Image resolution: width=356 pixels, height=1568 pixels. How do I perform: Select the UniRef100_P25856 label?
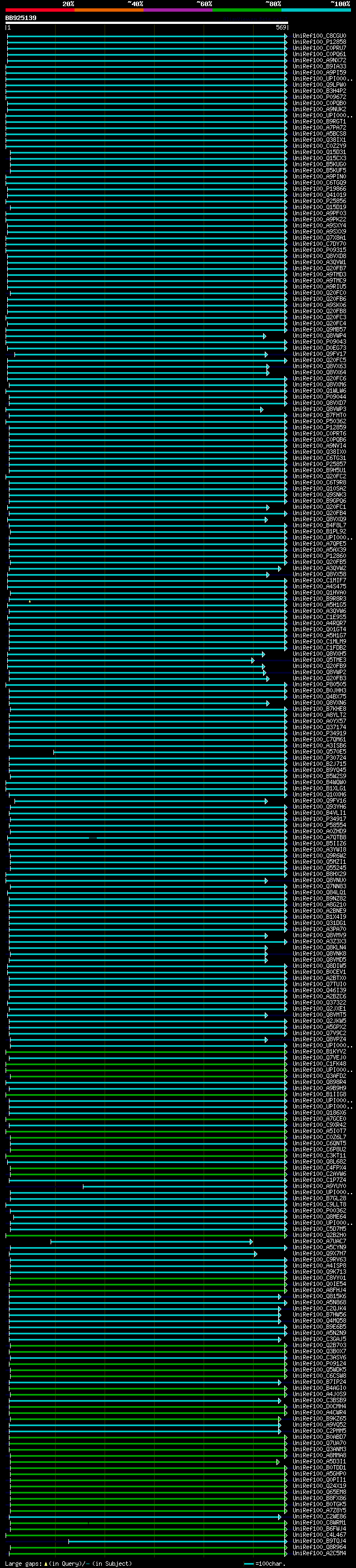click(319, 201)
